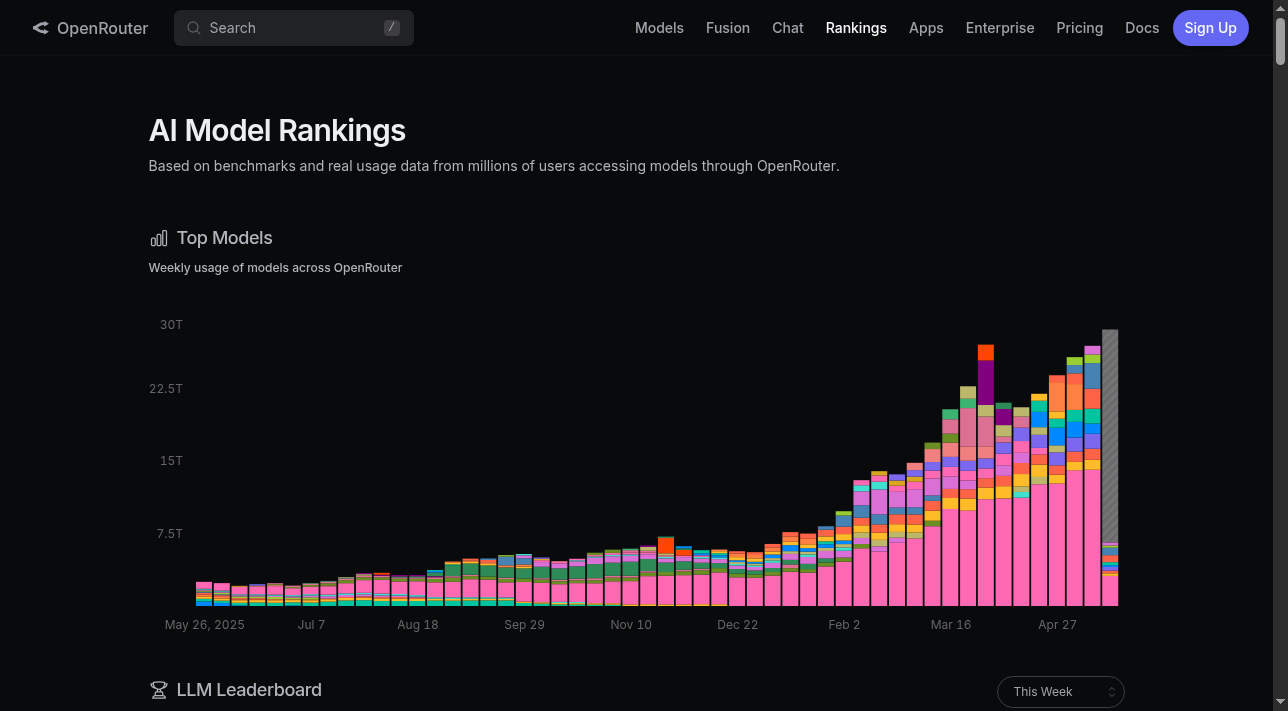Click the 30T axis label
The width and height of the screenshot is (1288, 711).
[172, 325]
